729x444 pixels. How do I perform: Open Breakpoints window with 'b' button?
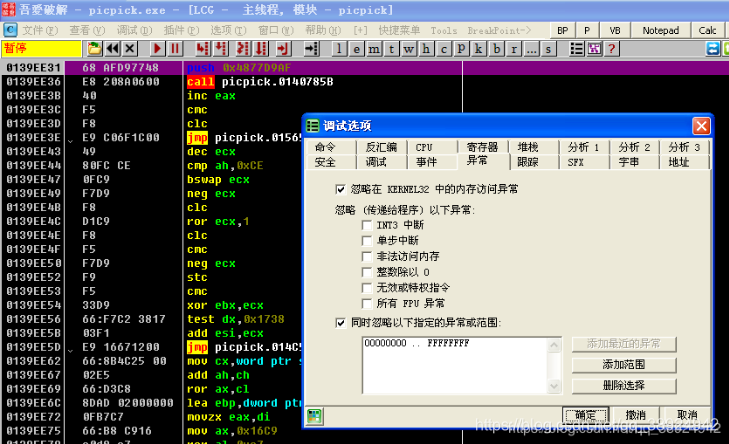pos(497,49)
